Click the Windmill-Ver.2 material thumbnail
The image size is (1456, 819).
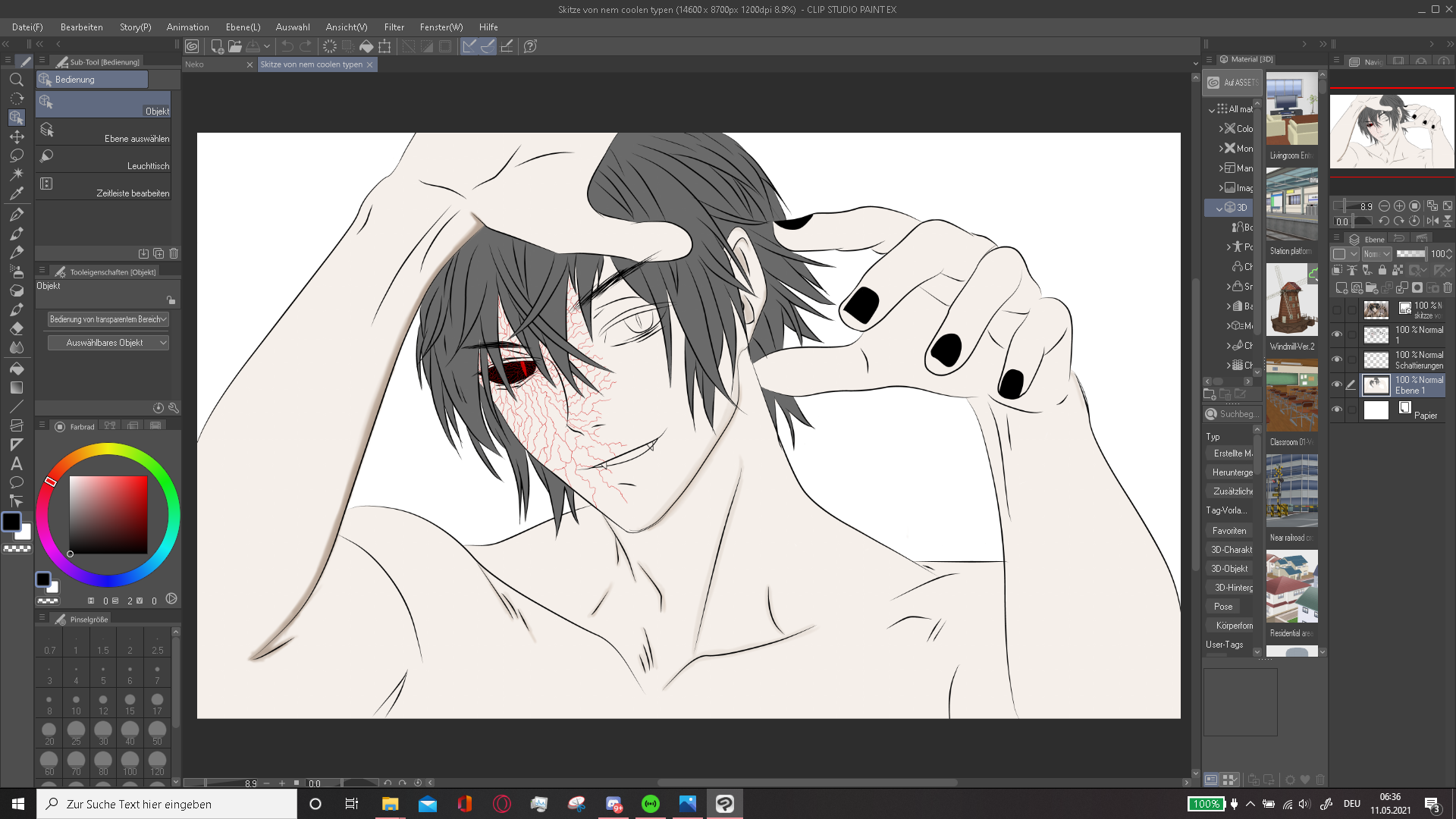point(1291,300)
